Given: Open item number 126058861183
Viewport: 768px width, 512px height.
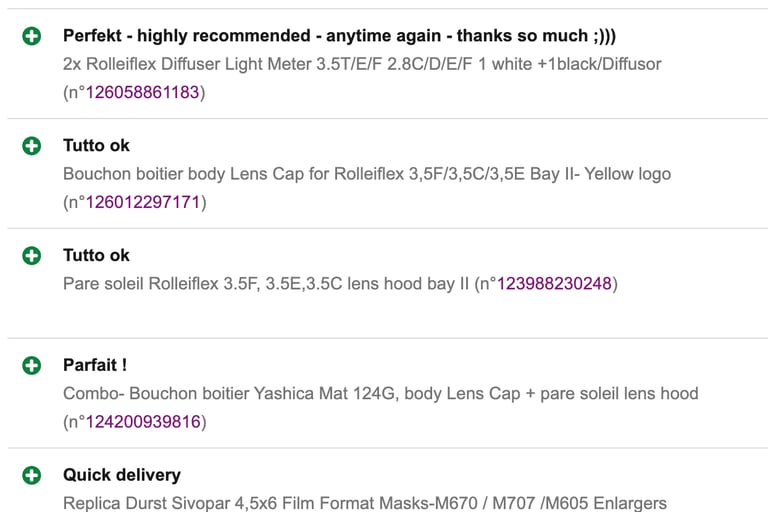Looking at the screenshot, I should point(142,92).
